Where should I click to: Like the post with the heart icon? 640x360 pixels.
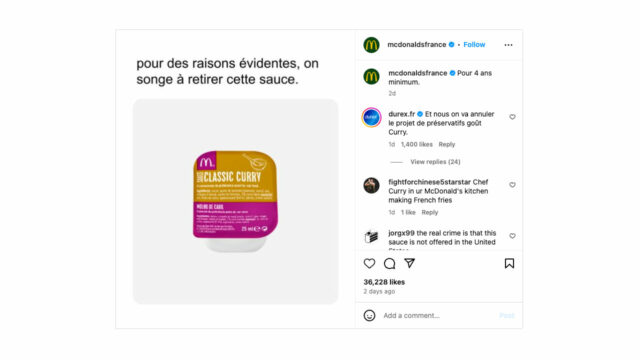(x=369, y=264)
